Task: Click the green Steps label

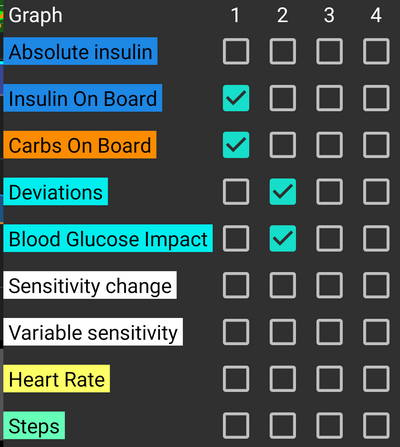Action: (34, 426)
